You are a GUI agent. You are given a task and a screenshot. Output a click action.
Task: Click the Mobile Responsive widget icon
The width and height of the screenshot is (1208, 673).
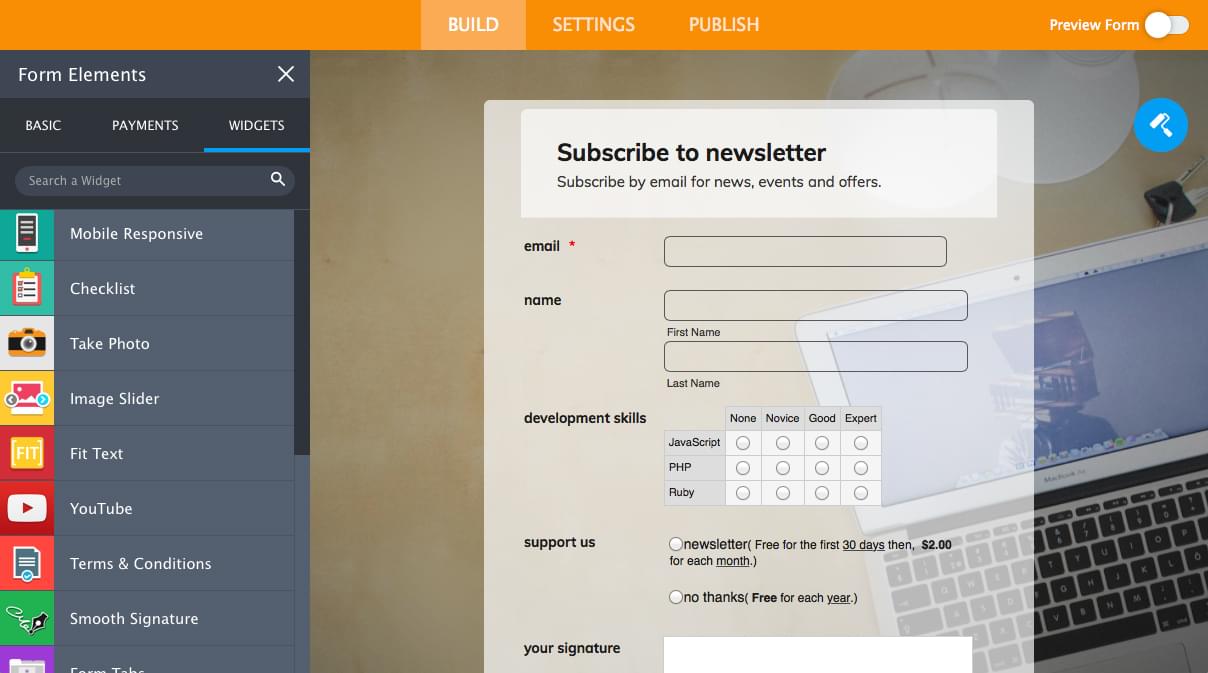pos(27,234)
